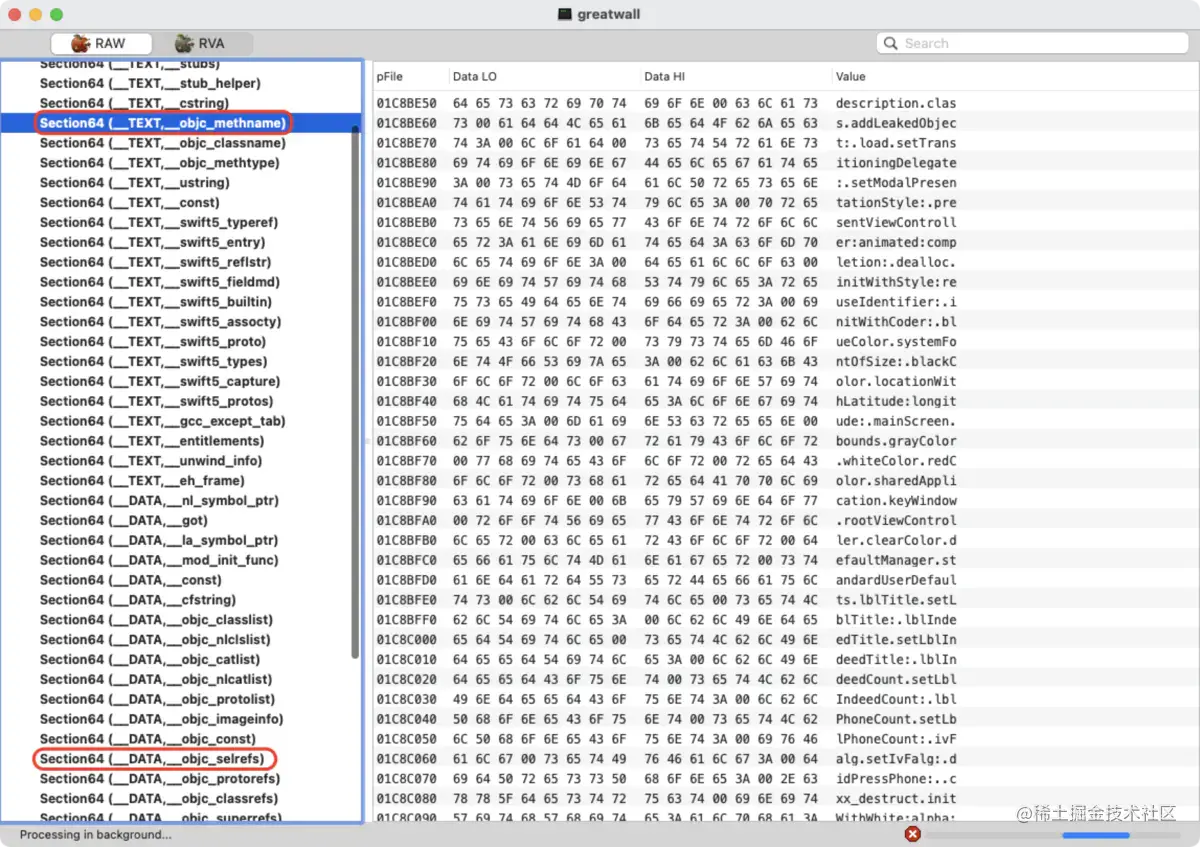Select row with pFile 01C8C000
The image size is (1200, 847).
coord(785,640)
